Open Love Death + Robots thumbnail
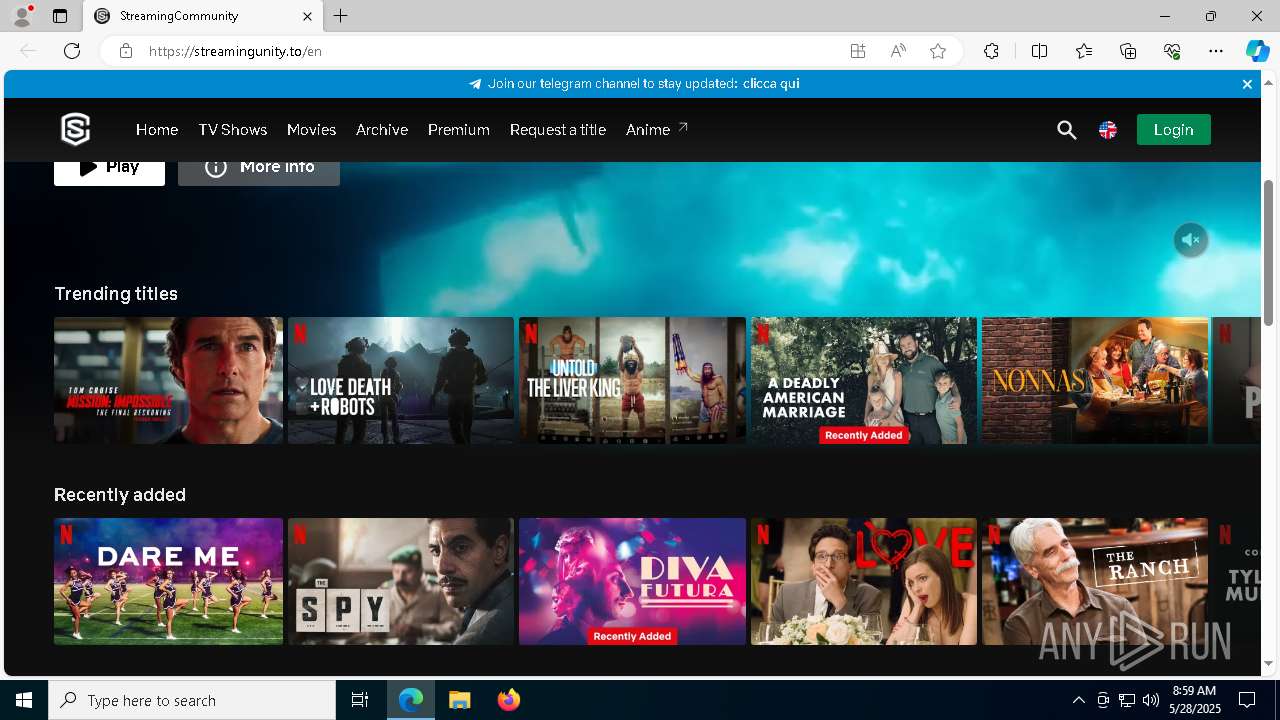 point(401,380)
